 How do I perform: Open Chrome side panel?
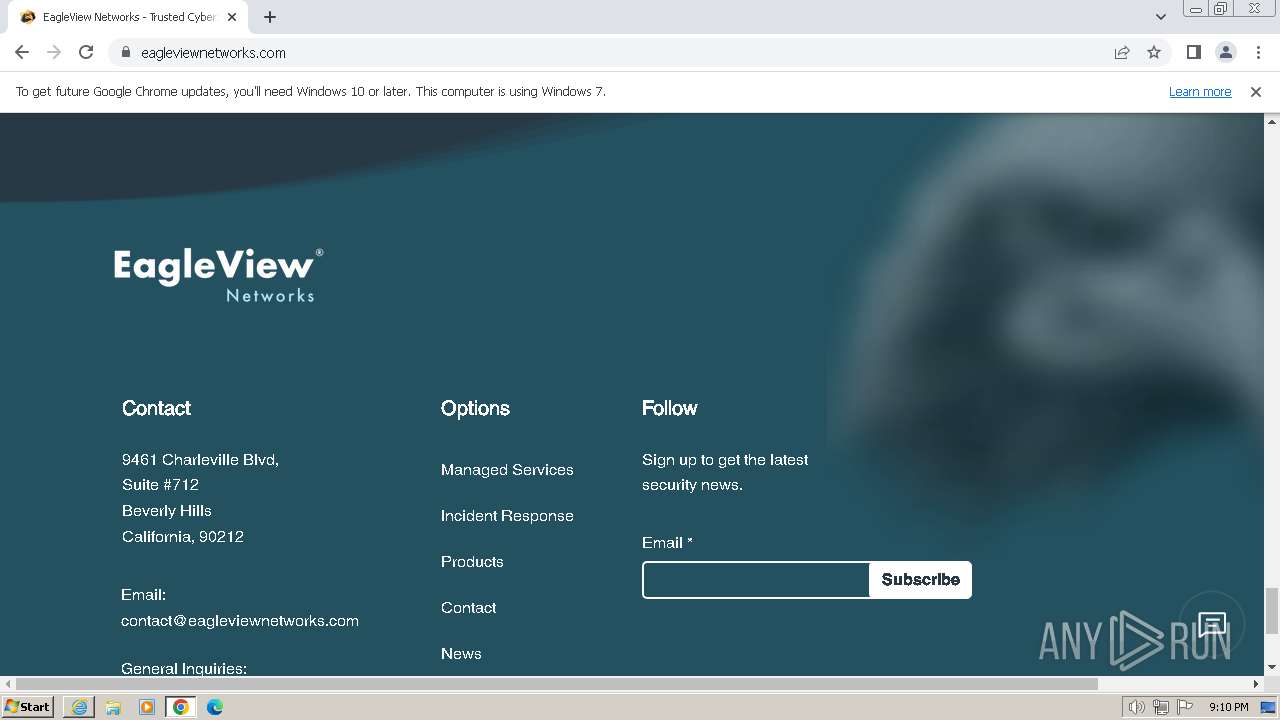(x=1193, y=52)
